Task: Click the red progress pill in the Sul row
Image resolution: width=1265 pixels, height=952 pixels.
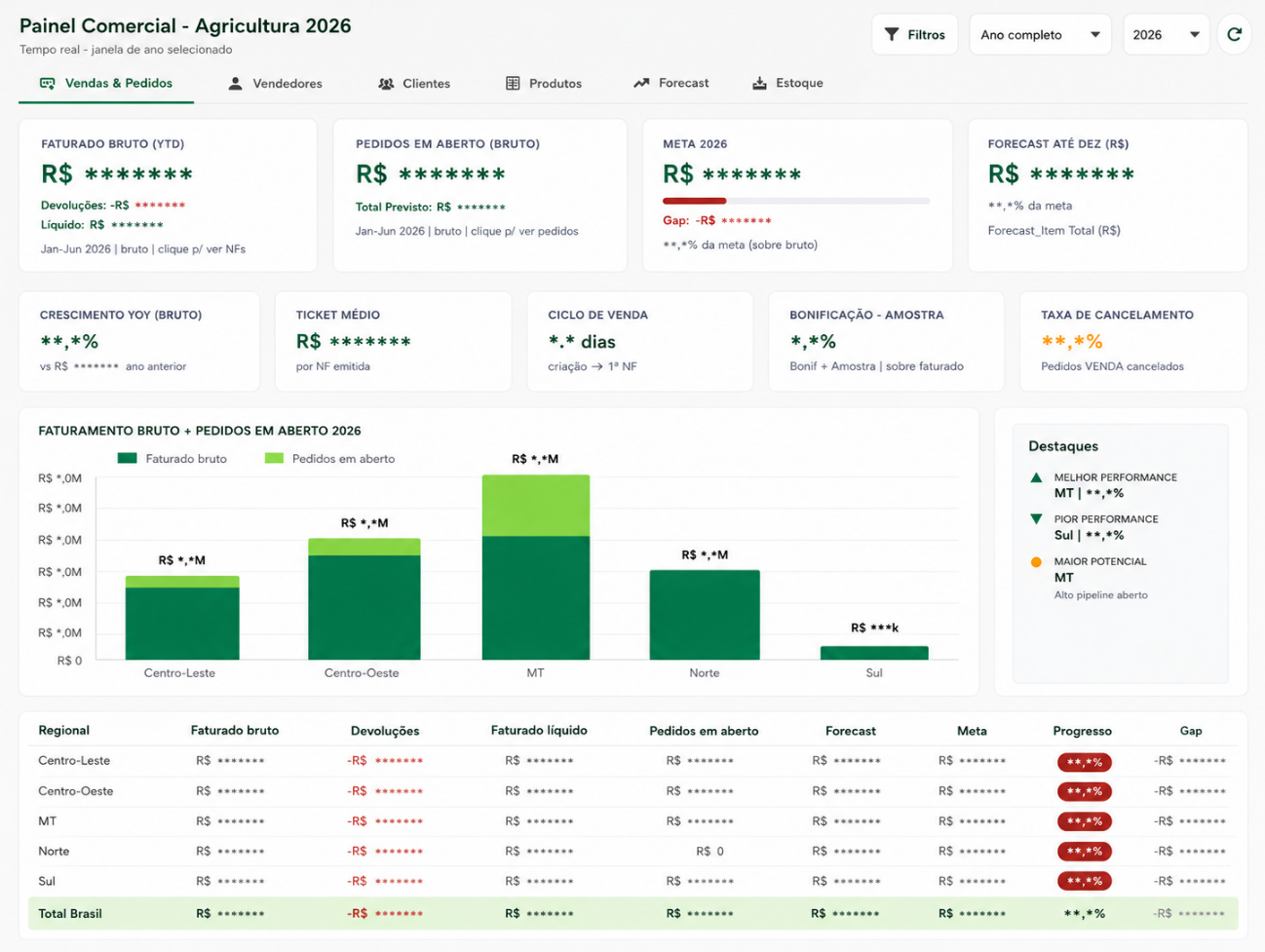Action: [x=1084, y=881]
